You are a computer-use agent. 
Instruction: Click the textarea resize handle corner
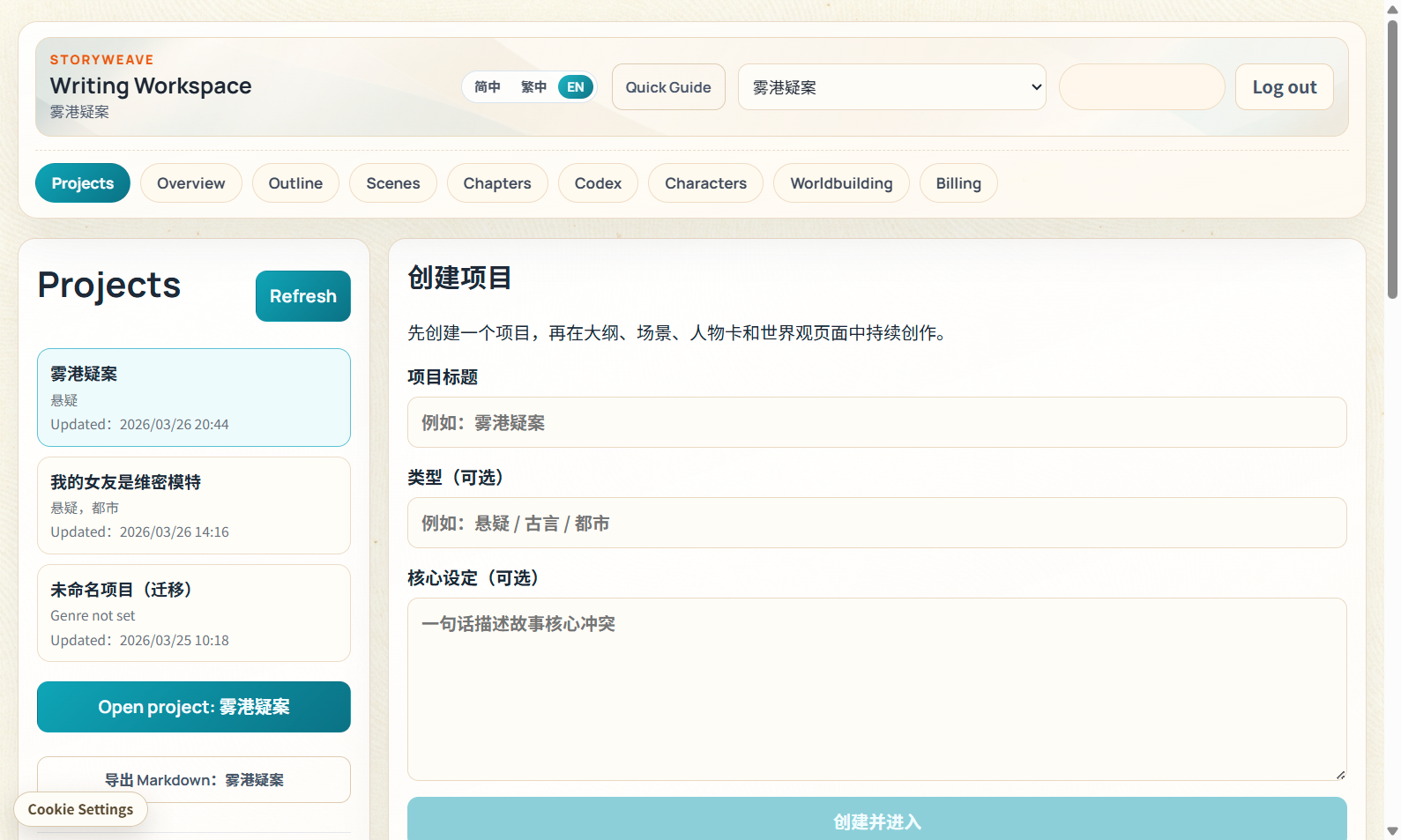(1340, 774)
